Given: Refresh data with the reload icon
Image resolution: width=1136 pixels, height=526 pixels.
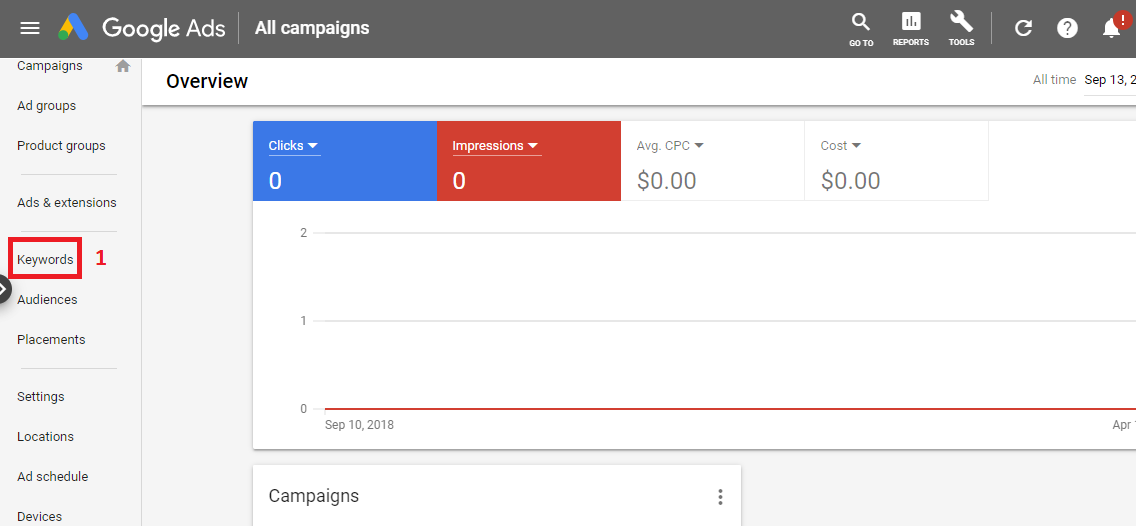Looking at the screenshot, I should [1023, 28].
